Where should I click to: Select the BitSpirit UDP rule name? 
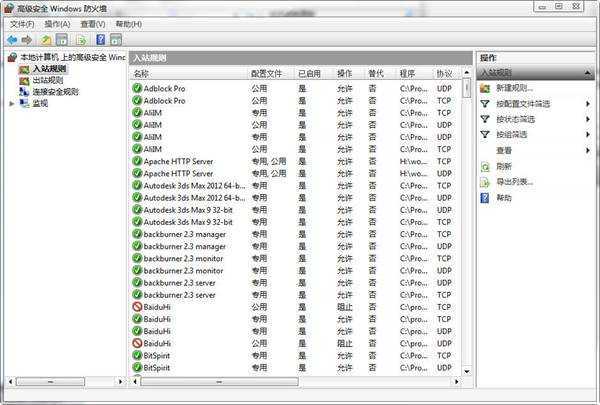(x=157, y=367)
